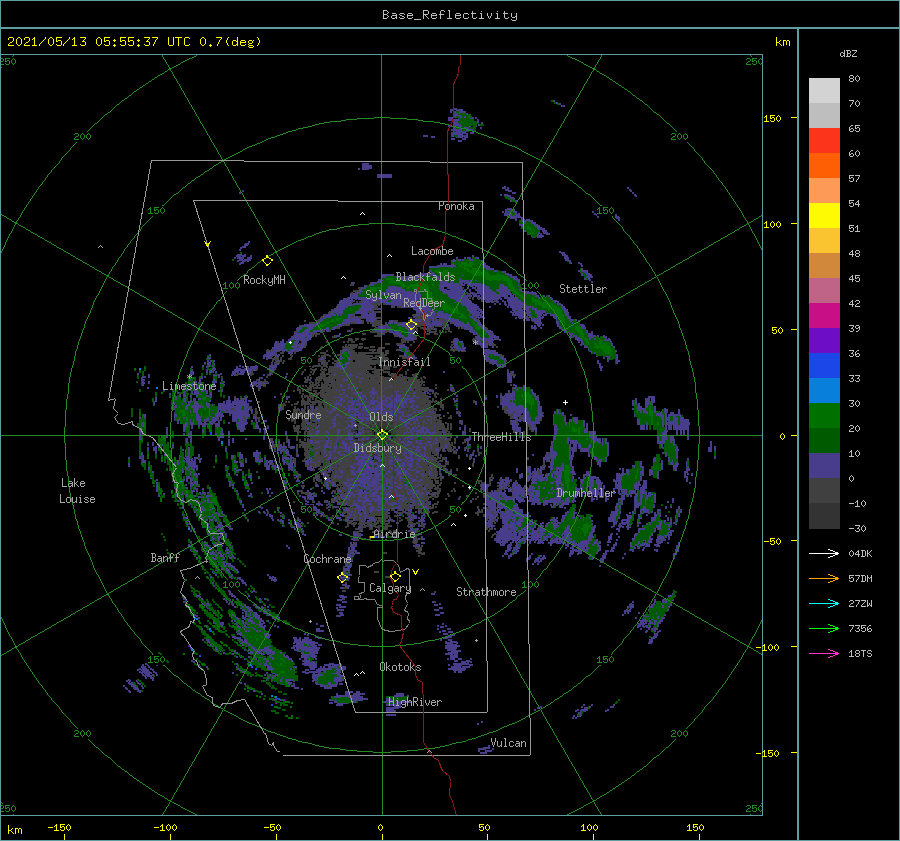Click the -30 value in dBZ legend

(857, 528)
